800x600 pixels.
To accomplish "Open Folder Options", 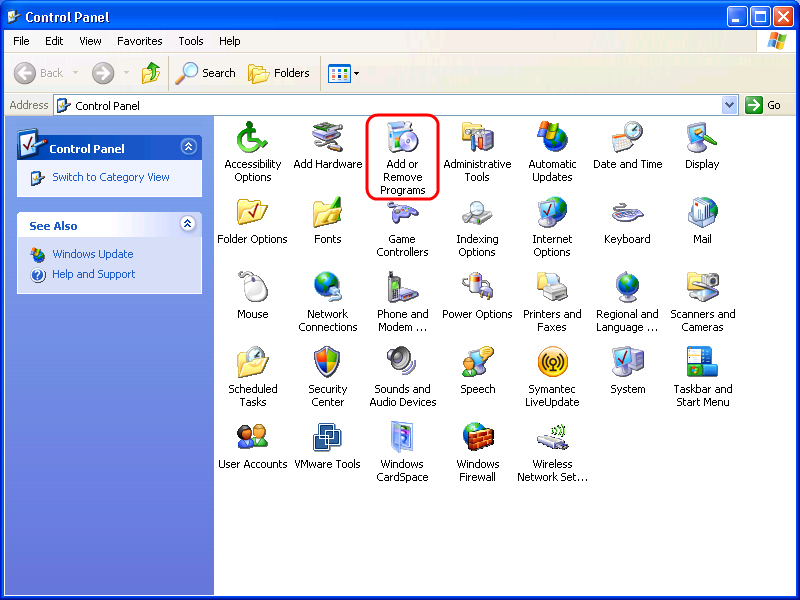I will coord(252,220).
